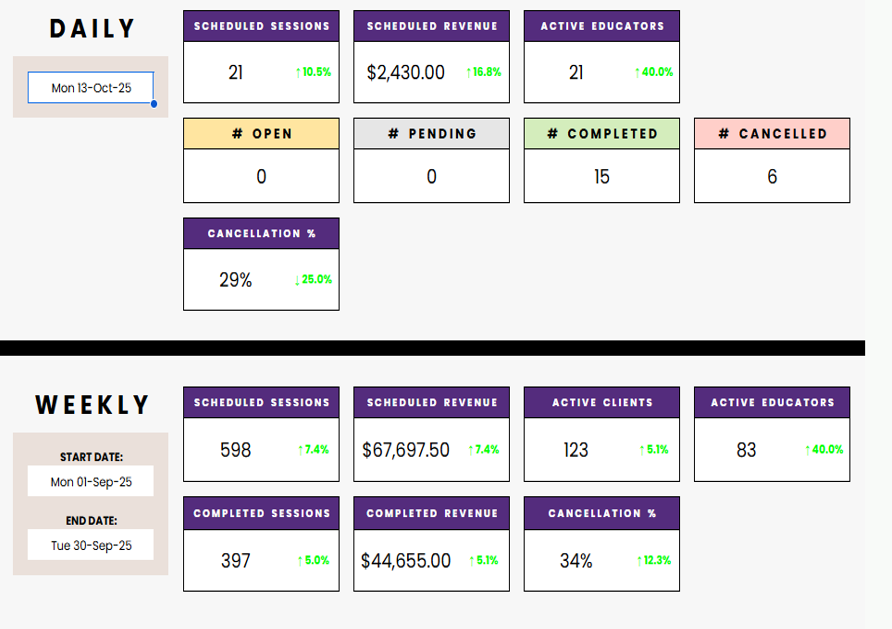Select the daily date cell Mon 13-Oct-25
Viewport: 892px width, 629px height.
click(90, 88)
